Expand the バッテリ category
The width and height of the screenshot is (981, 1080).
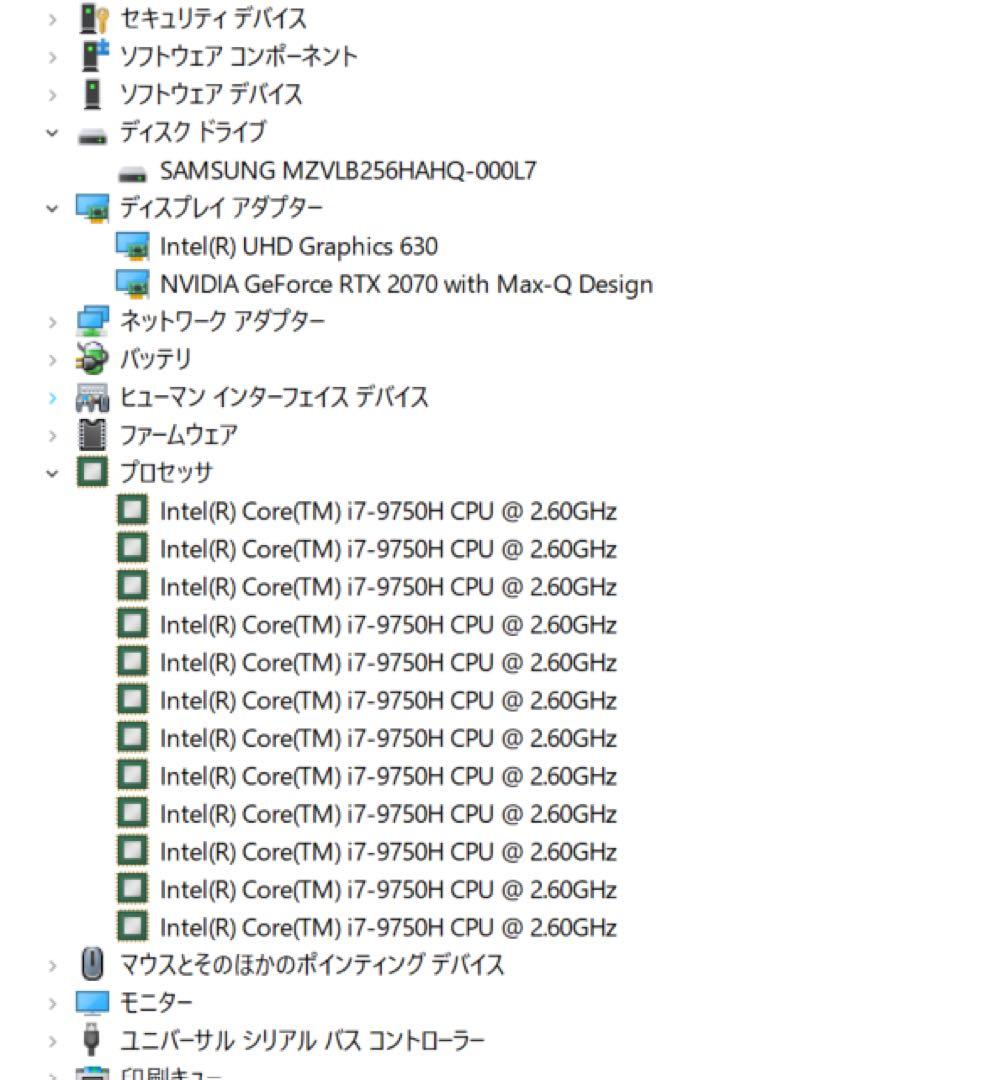[x=52, y=358]
